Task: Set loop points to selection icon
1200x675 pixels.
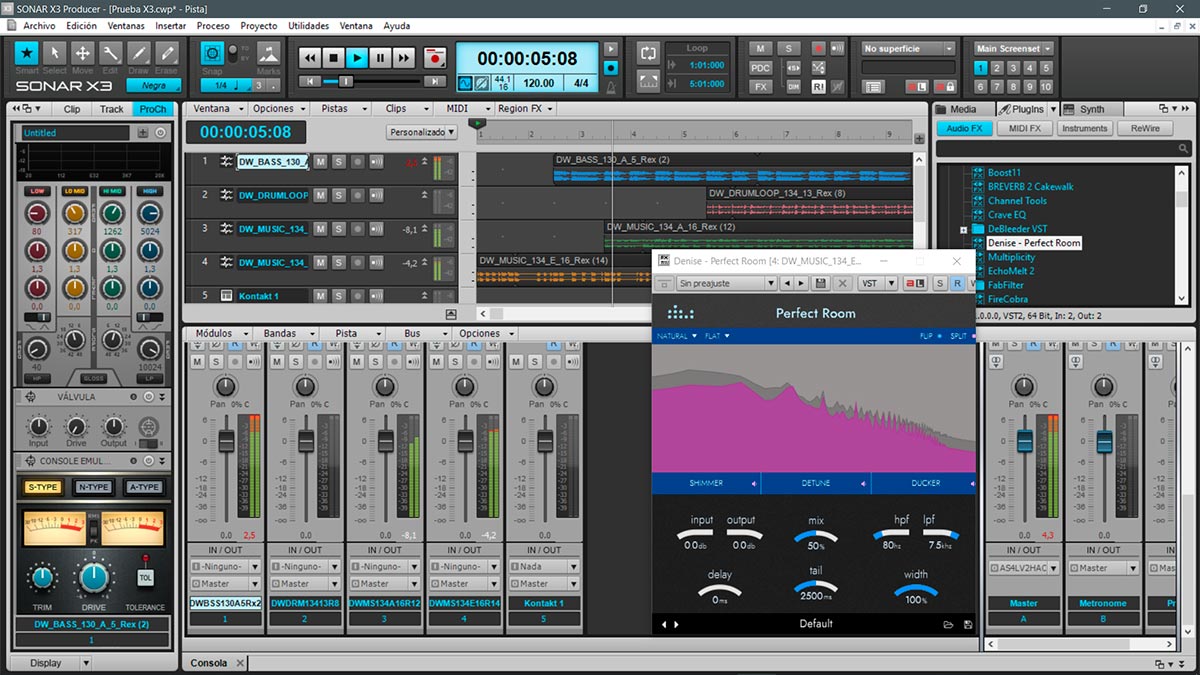Action: [x=648, y=82]
